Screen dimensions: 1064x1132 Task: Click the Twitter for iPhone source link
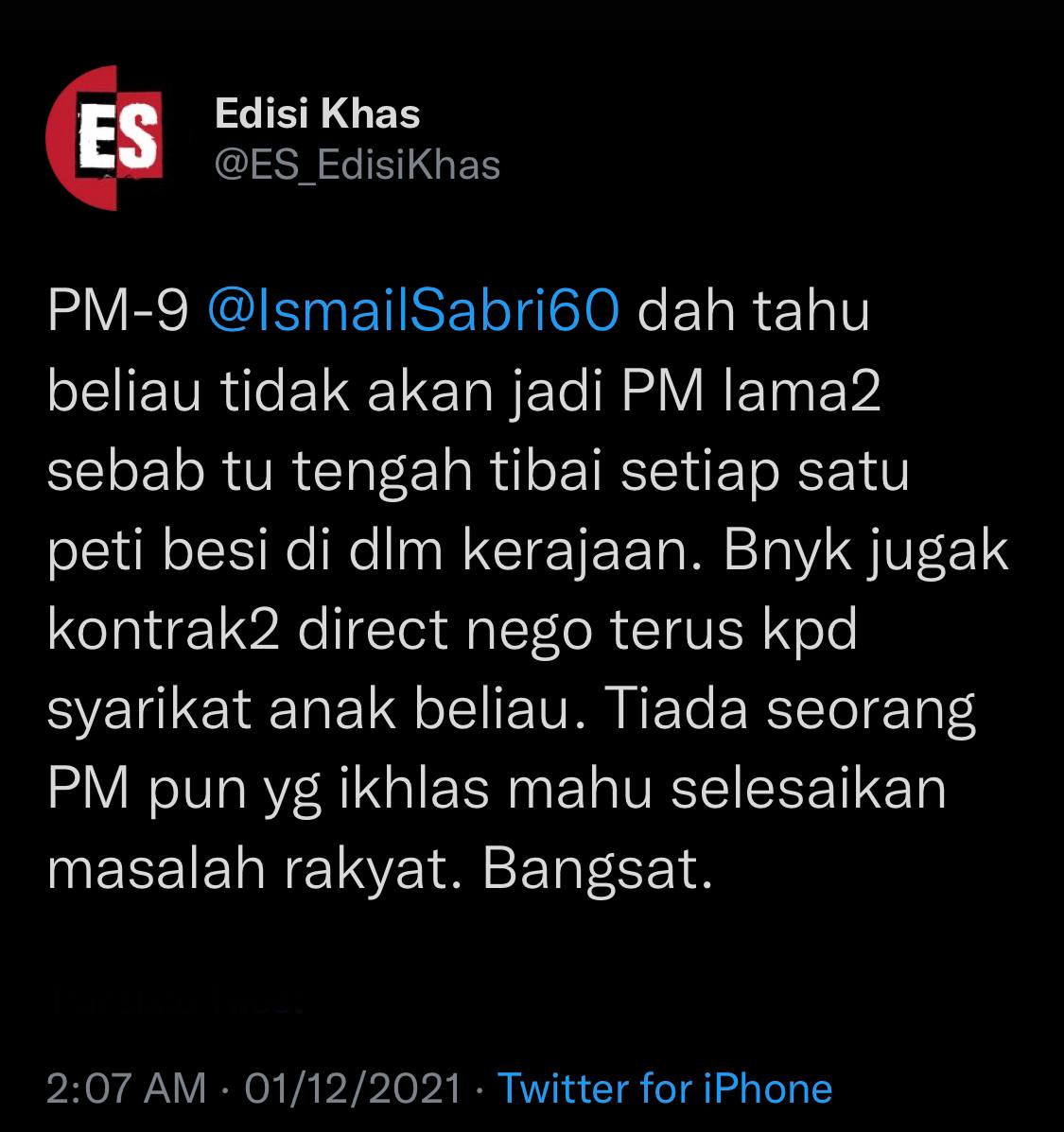click(x=665, y=1088)
